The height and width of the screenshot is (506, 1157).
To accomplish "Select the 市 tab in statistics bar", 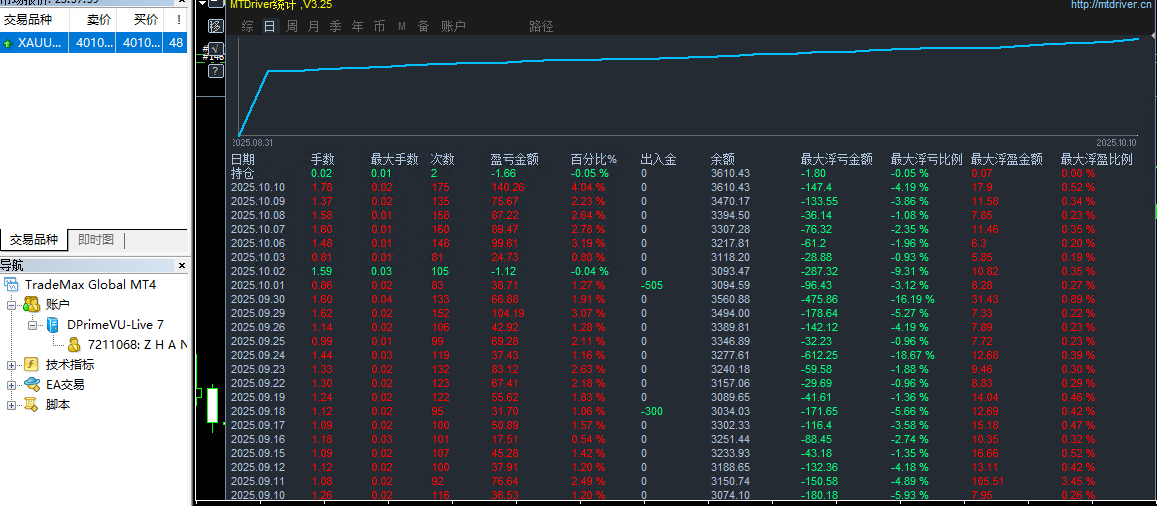I will pos(379,27).
